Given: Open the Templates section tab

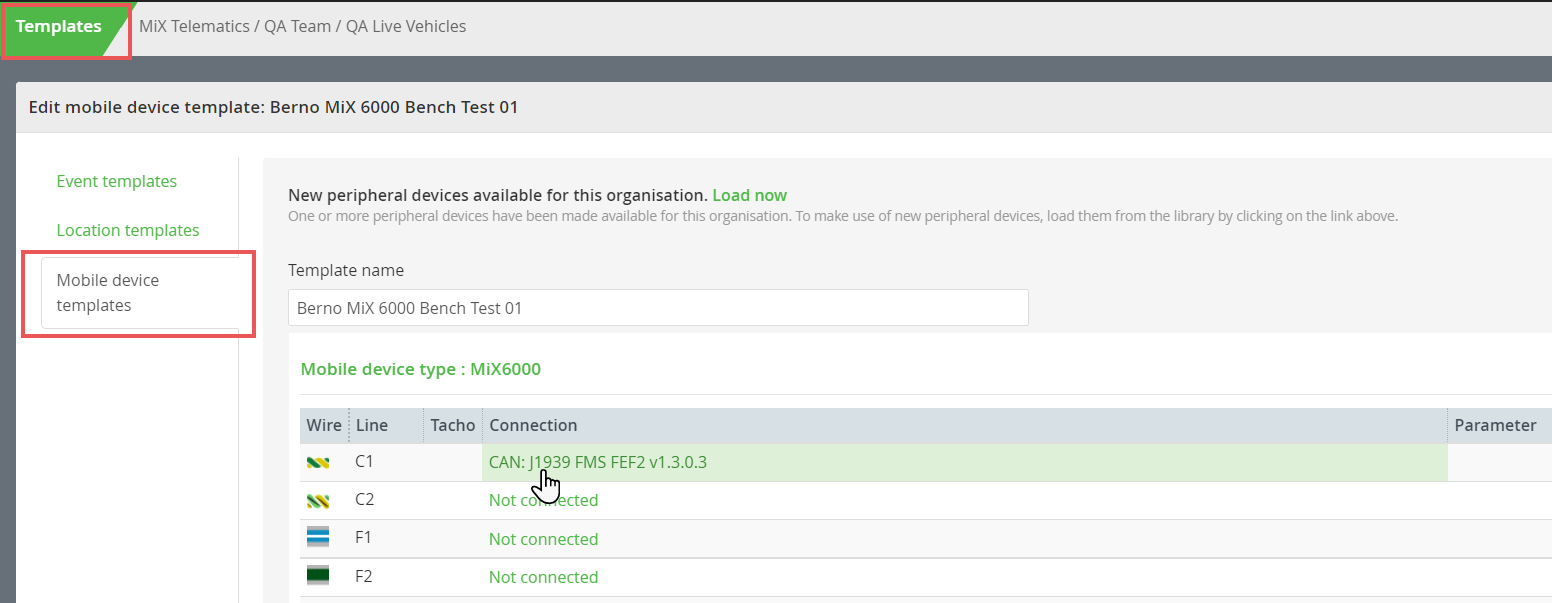Looking at the screenshot, I should [x=58, y=27].
